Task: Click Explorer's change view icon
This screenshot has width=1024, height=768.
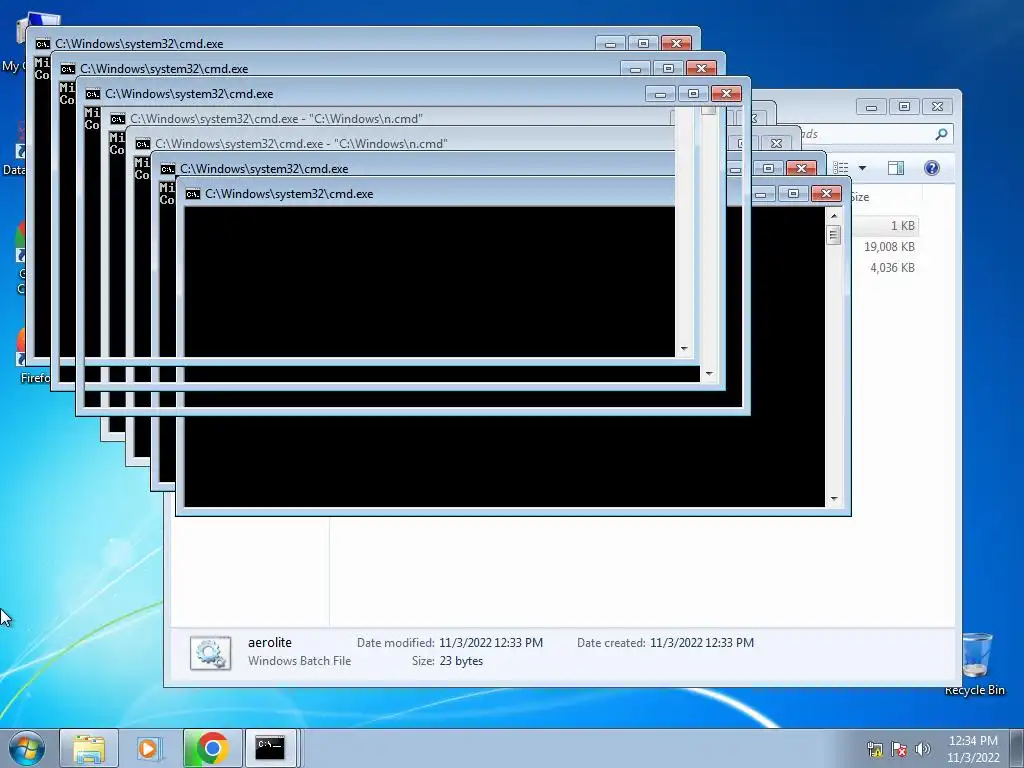Action: pyautogui.click(x=841, y=168)
